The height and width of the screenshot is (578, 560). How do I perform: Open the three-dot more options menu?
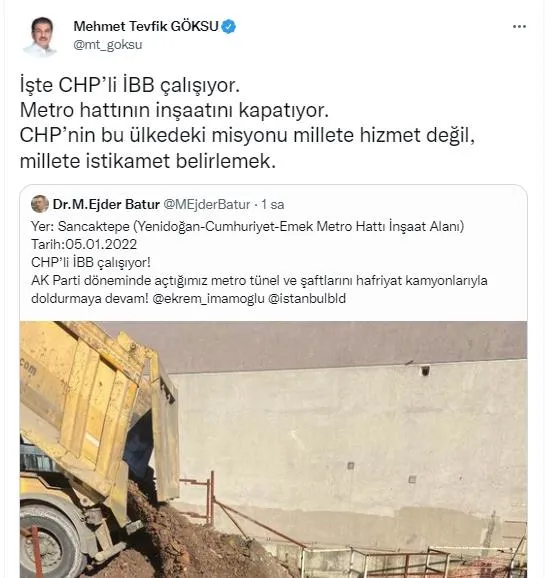pyautogui.click(x=519, y=27)
